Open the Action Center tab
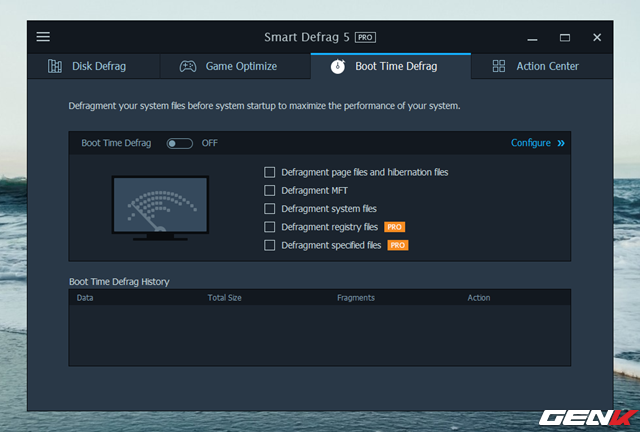640x432 pixels. tap(542, 66)
